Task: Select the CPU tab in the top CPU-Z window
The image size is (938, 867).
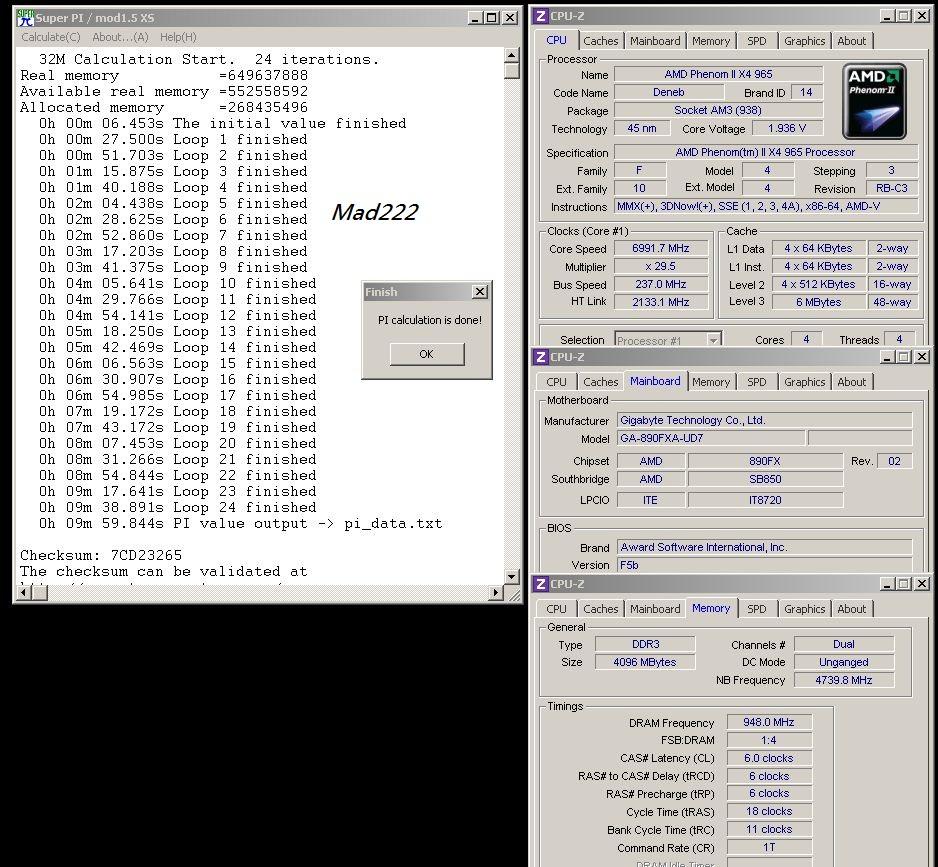Action: click(556, 40)
